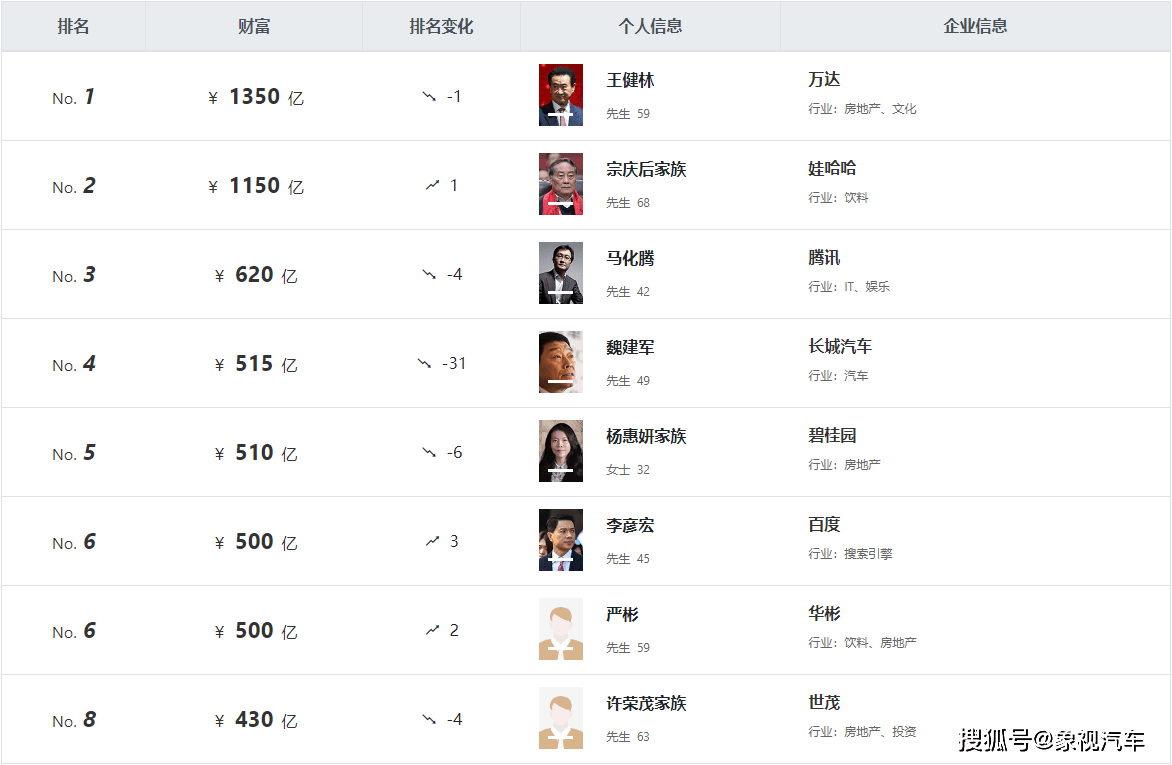
Task: Open the 腾讯 company link
Action: [824, 258]
